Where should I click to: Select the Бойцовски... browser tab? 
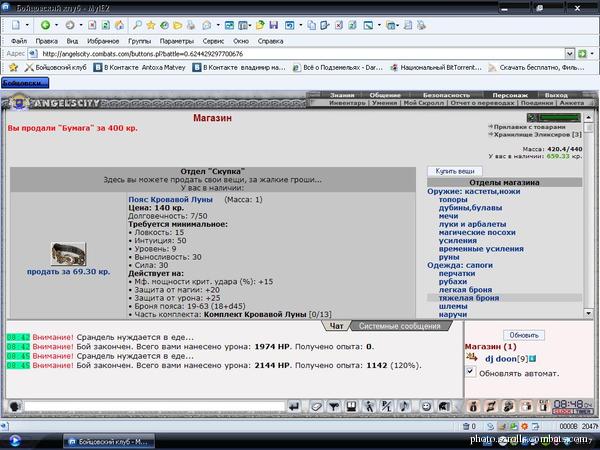25,83
